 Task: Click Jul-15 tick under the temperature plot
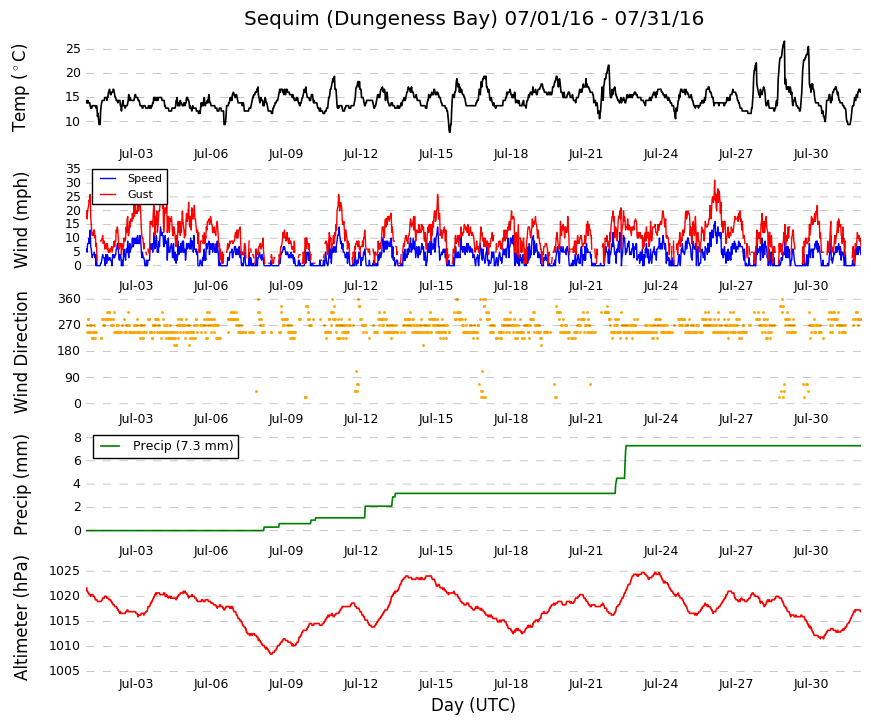tap(436, 154)
